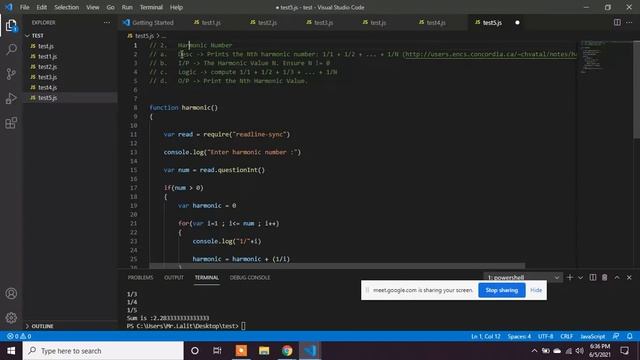Open editor more actions ellipsis

coord(629,22)
